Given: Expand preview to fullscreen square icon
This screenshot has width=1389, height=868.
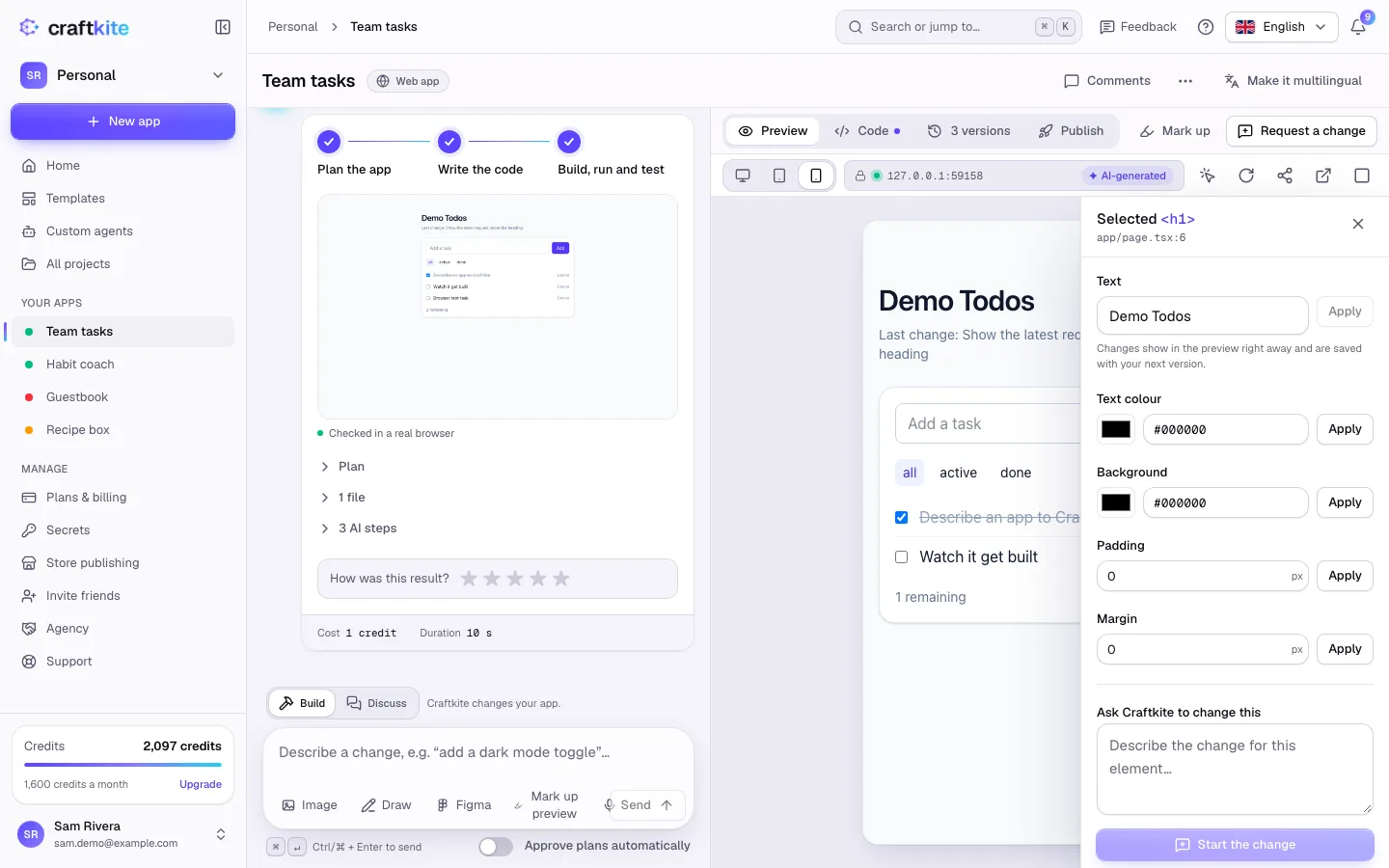Looking at the screenshot, I should (1362, 176).
